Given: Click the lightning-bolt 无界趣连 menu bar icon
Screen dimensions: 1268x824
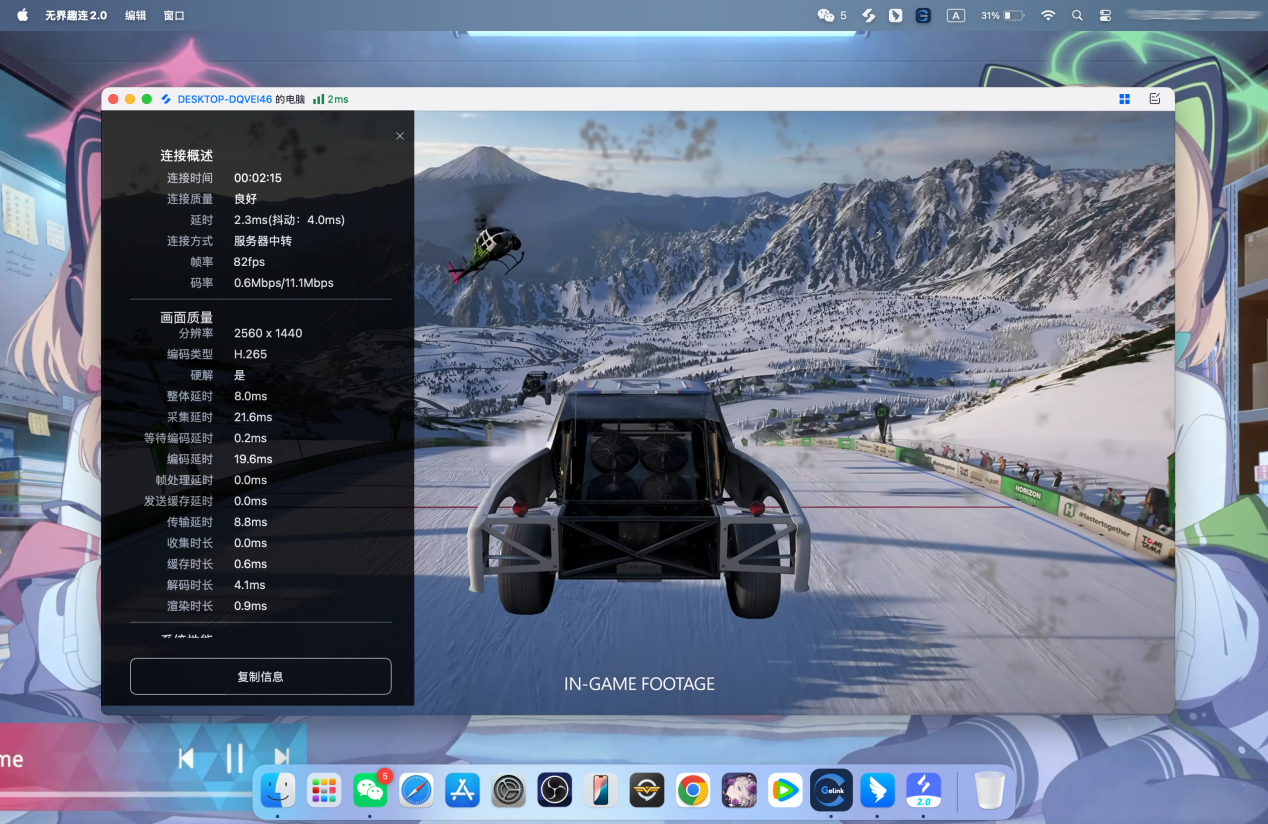Looking at the screenshot, I should 869,16.
